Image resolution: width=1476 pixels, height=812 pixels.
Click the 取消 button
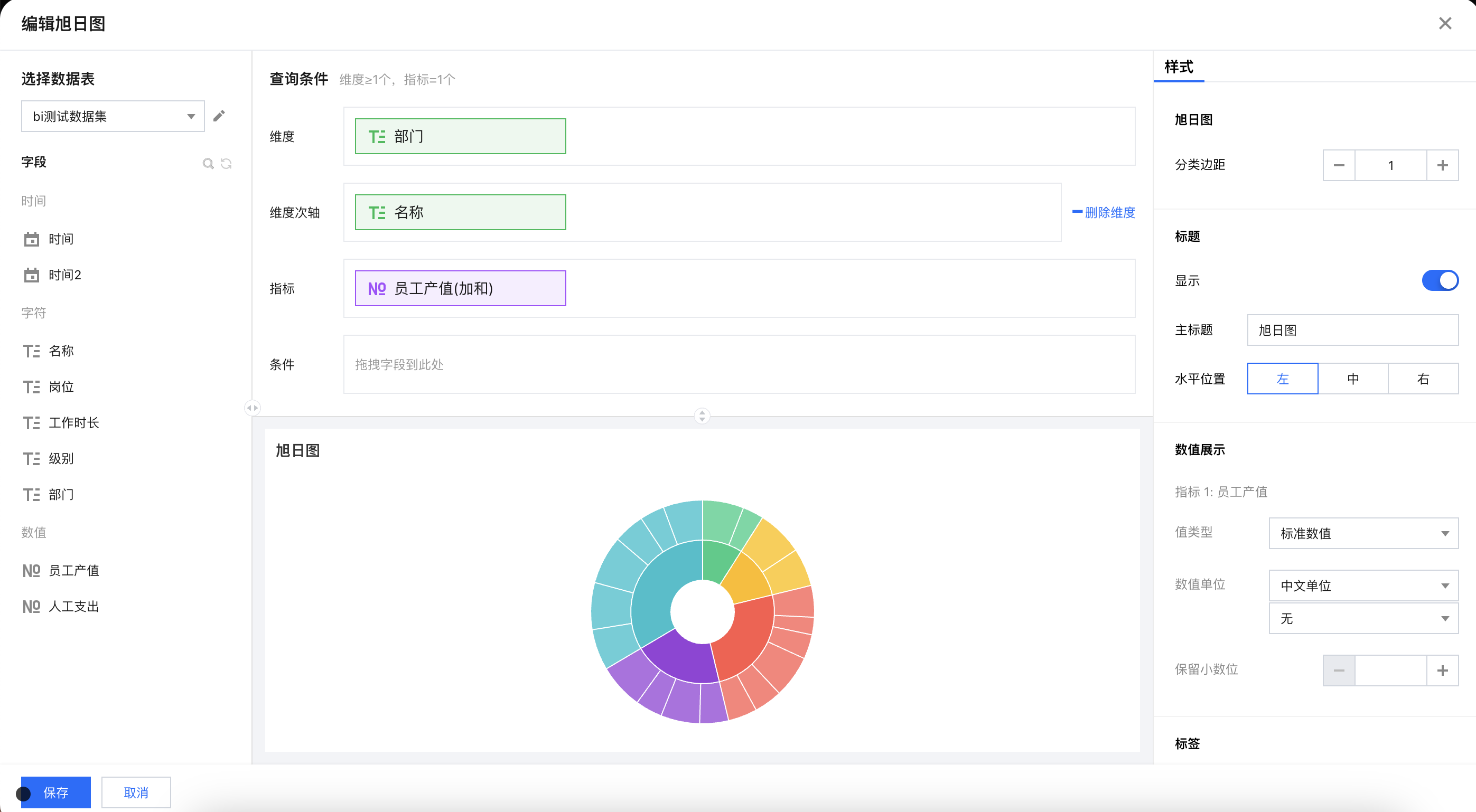[x=136, y=792]
